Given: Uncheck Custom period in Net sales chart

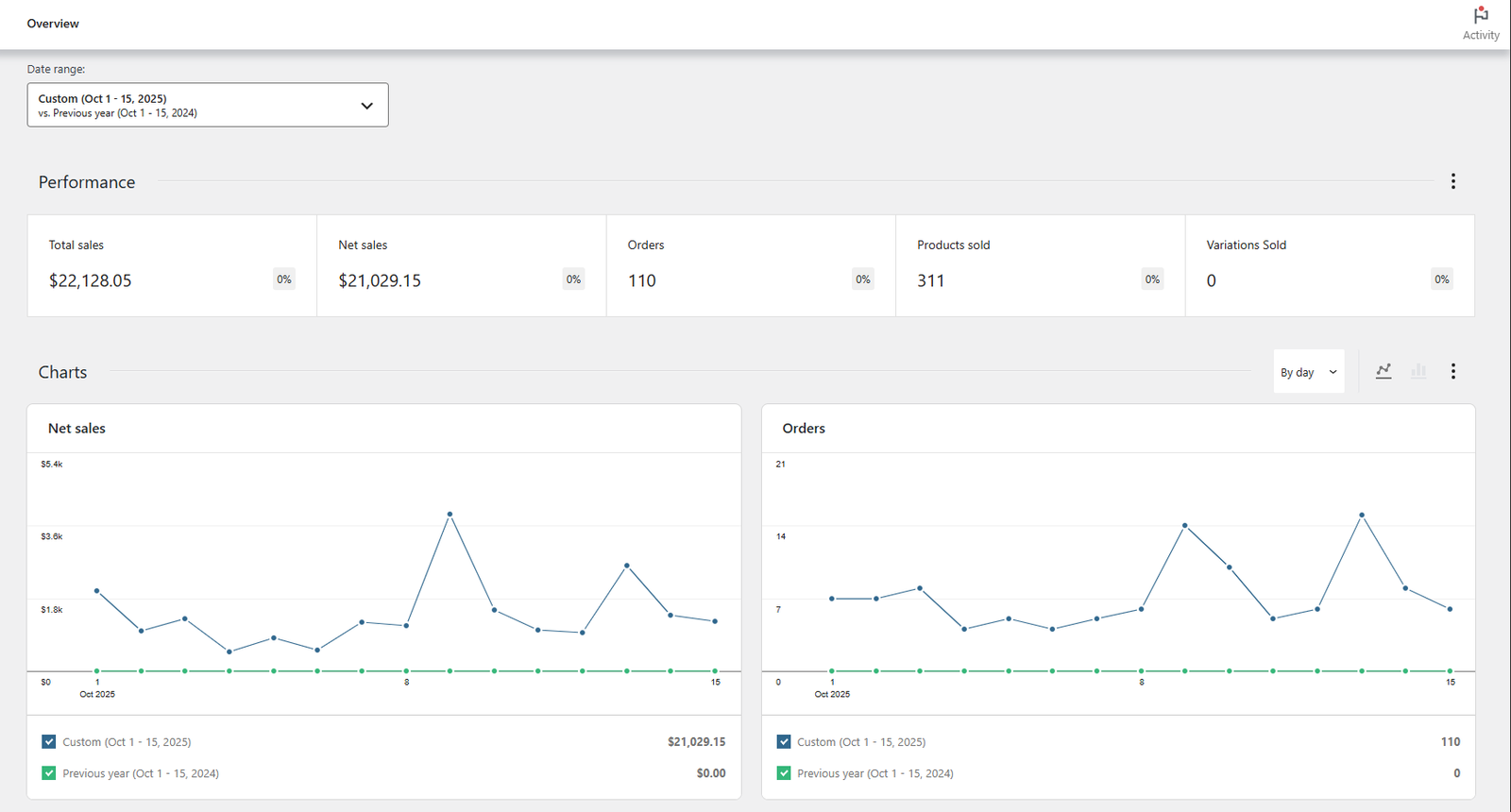Looking at the screenshot, I should (49, 742).
